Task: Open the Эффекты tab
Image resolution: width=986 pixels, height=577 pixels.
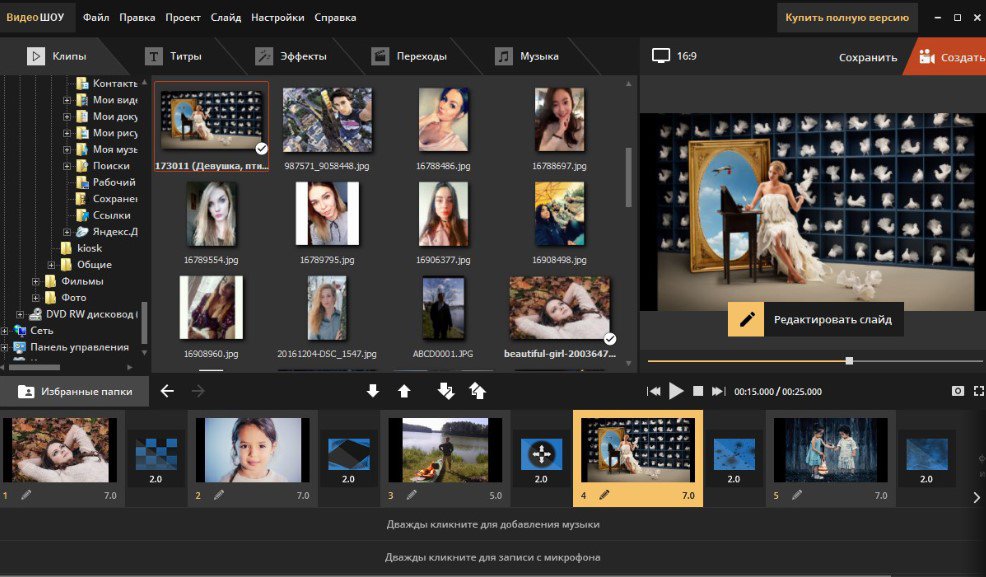Action: (x=291, y=57)
